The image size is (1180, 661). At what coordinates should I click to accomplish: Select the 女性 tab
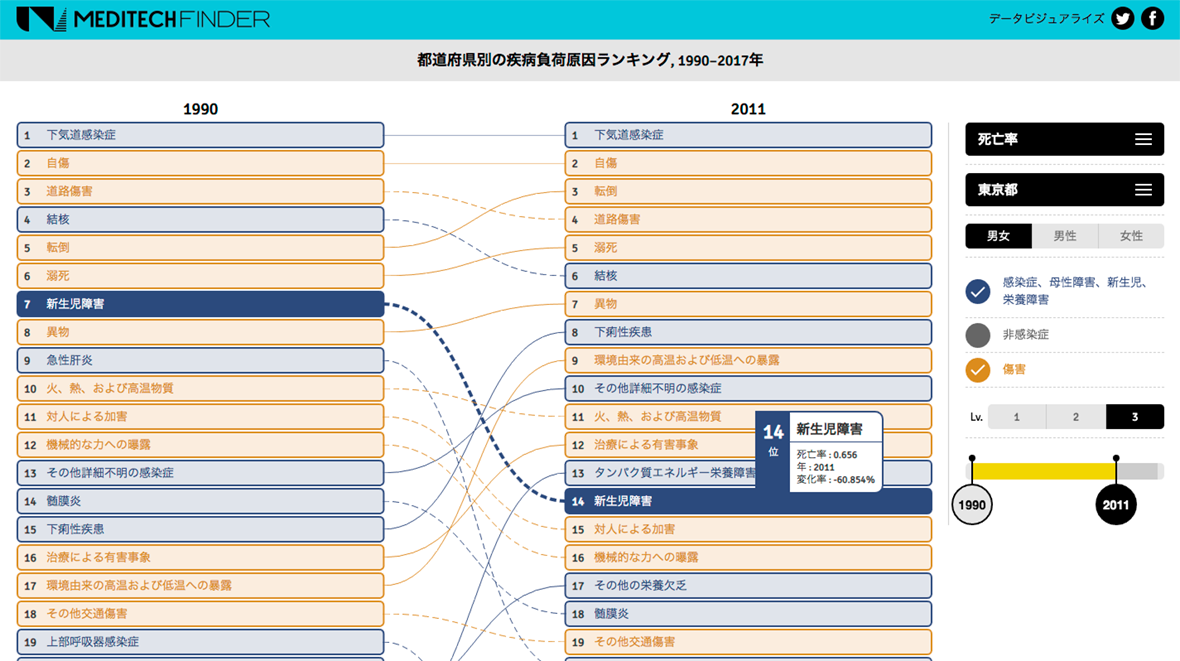pyautogui.click(x=1131, y=236)
